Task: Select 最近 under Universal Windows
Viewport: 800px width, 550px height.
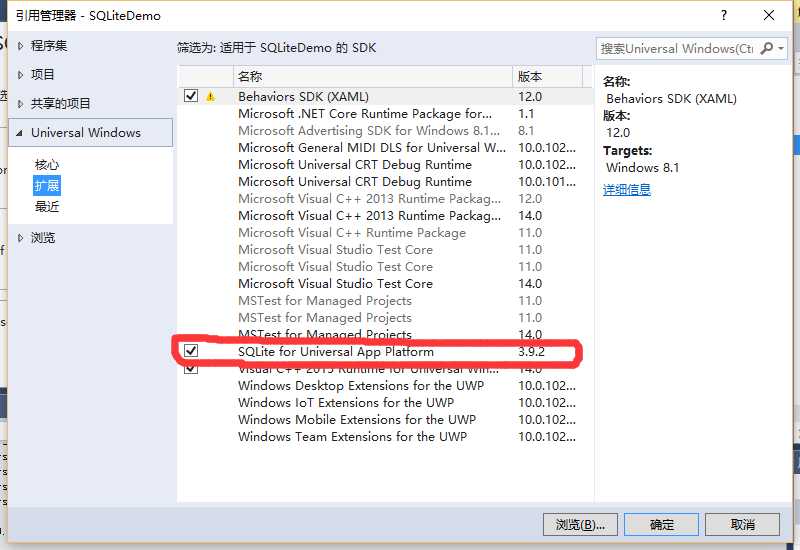Action: point(46,207)
